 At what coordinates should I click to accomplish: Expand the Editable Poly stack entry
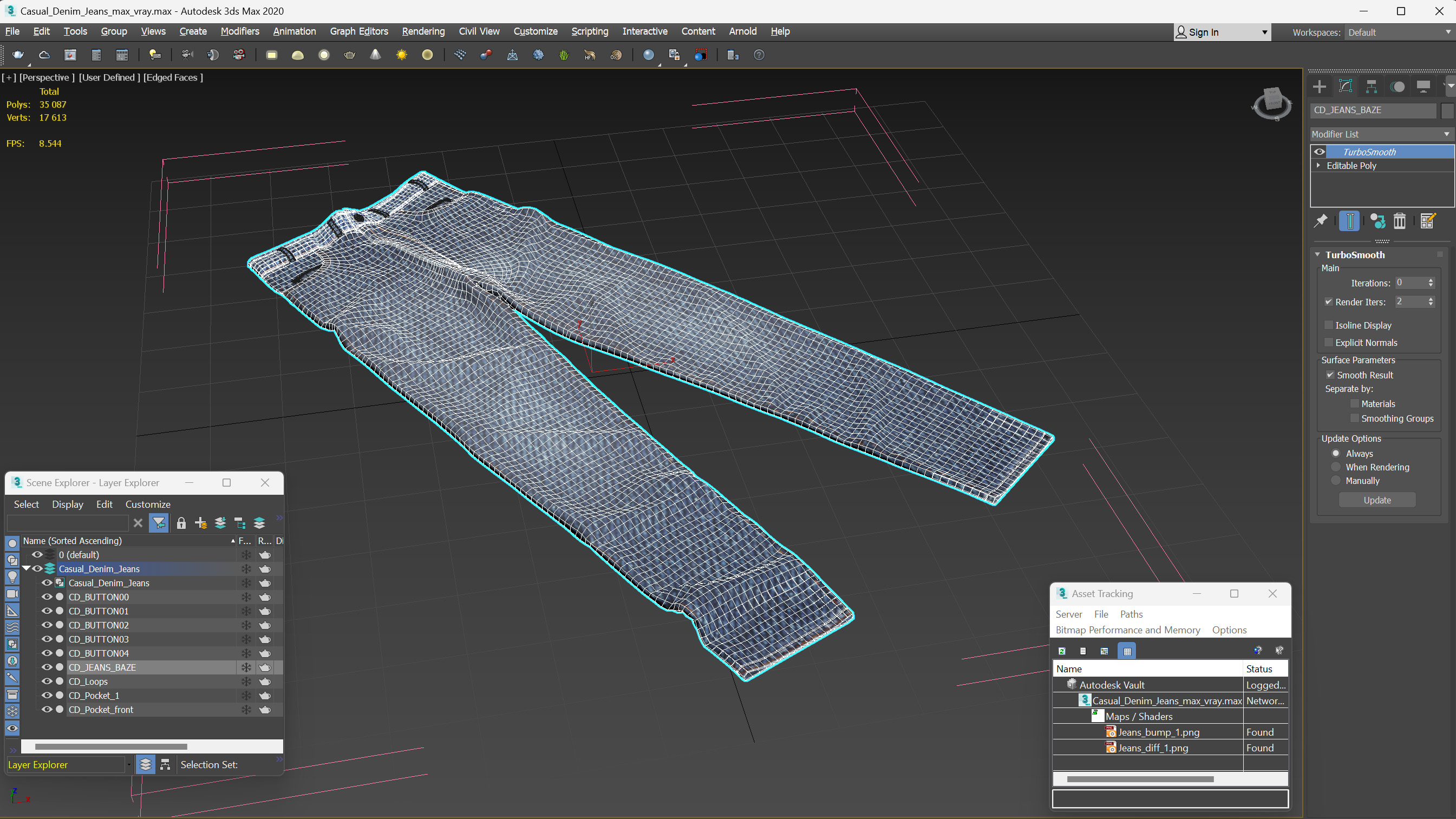pyautogui.click(x=1318, y=166)
